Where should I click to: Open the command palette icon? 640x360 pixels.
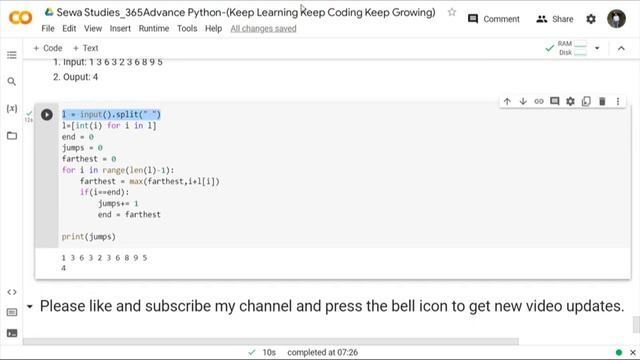pos(11,312)
